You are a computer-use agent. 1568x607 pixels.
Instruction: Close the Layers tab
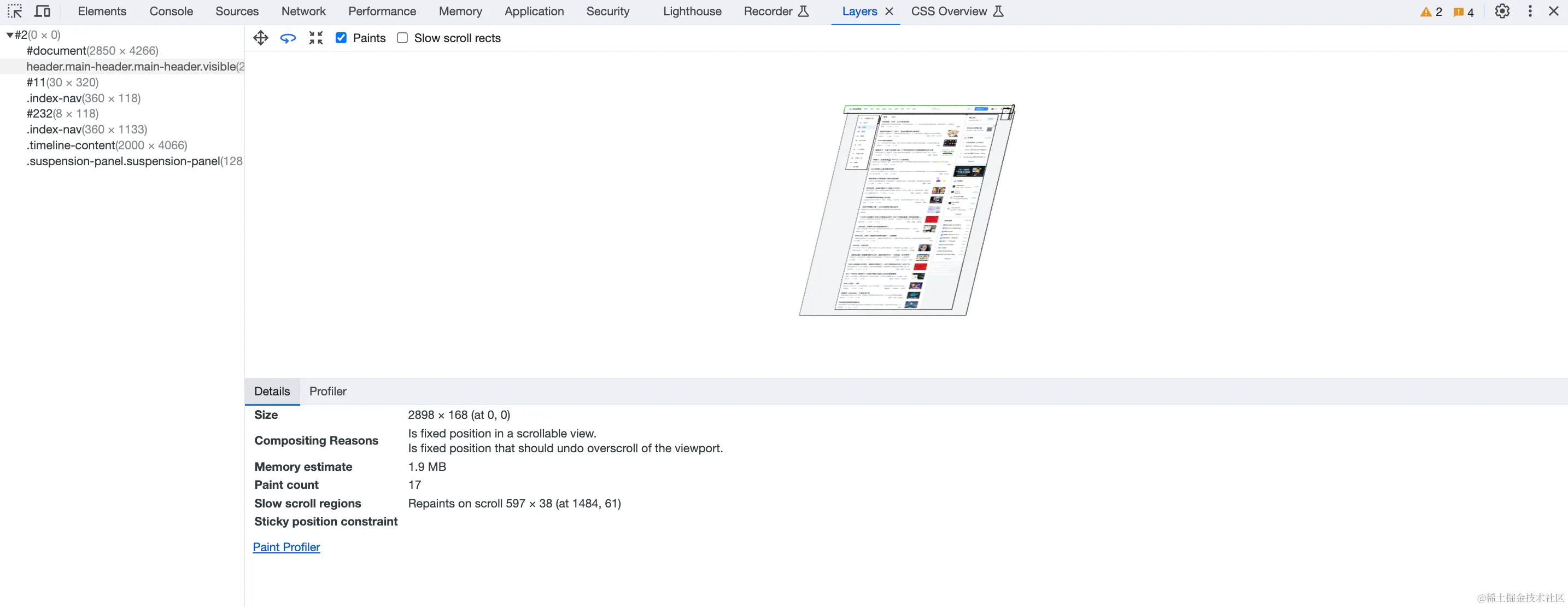click(x=888, y=11)
